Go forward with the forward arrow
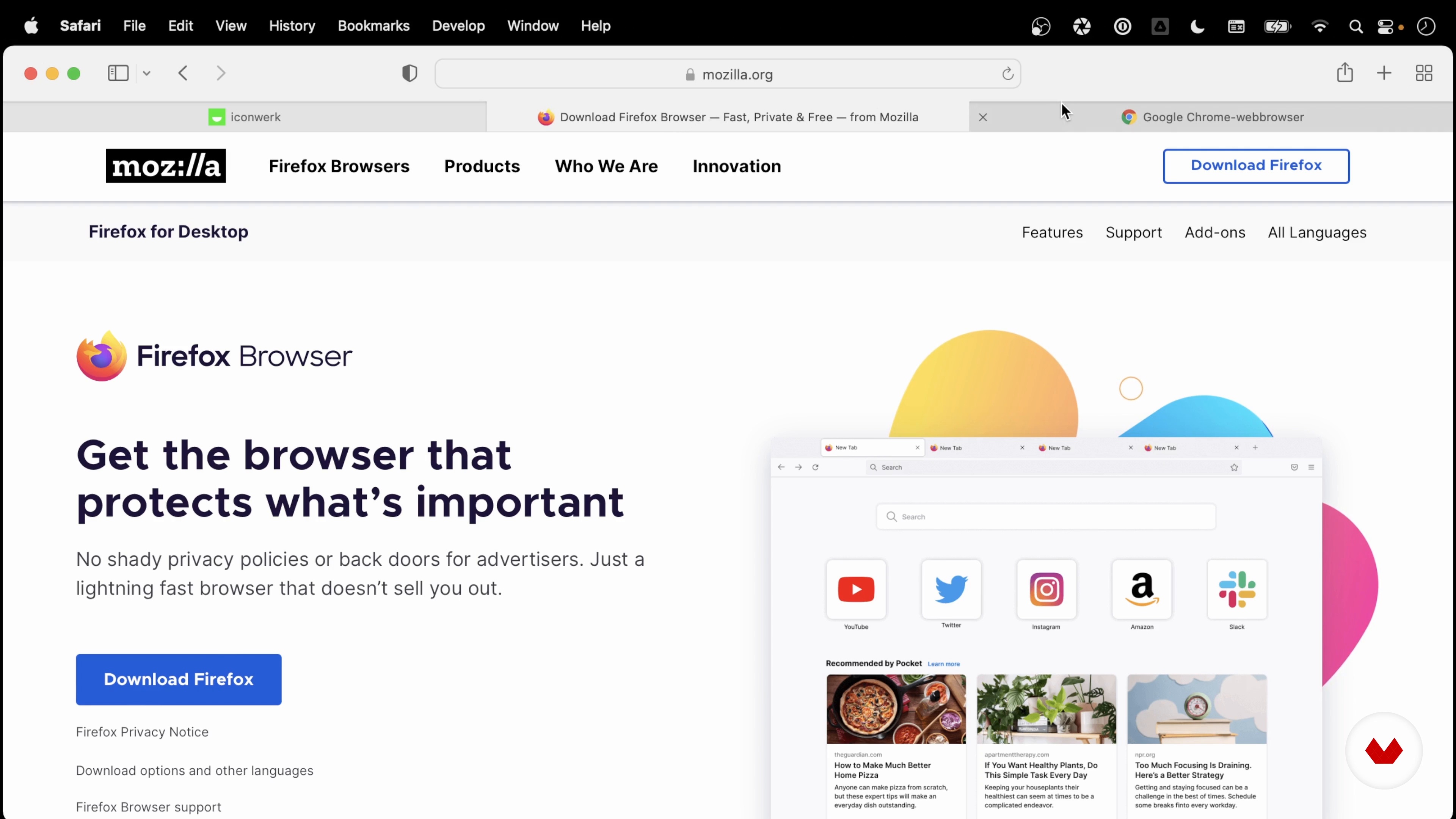Image resolution: width=1456 pixels, height=819 pixels. 220,74
